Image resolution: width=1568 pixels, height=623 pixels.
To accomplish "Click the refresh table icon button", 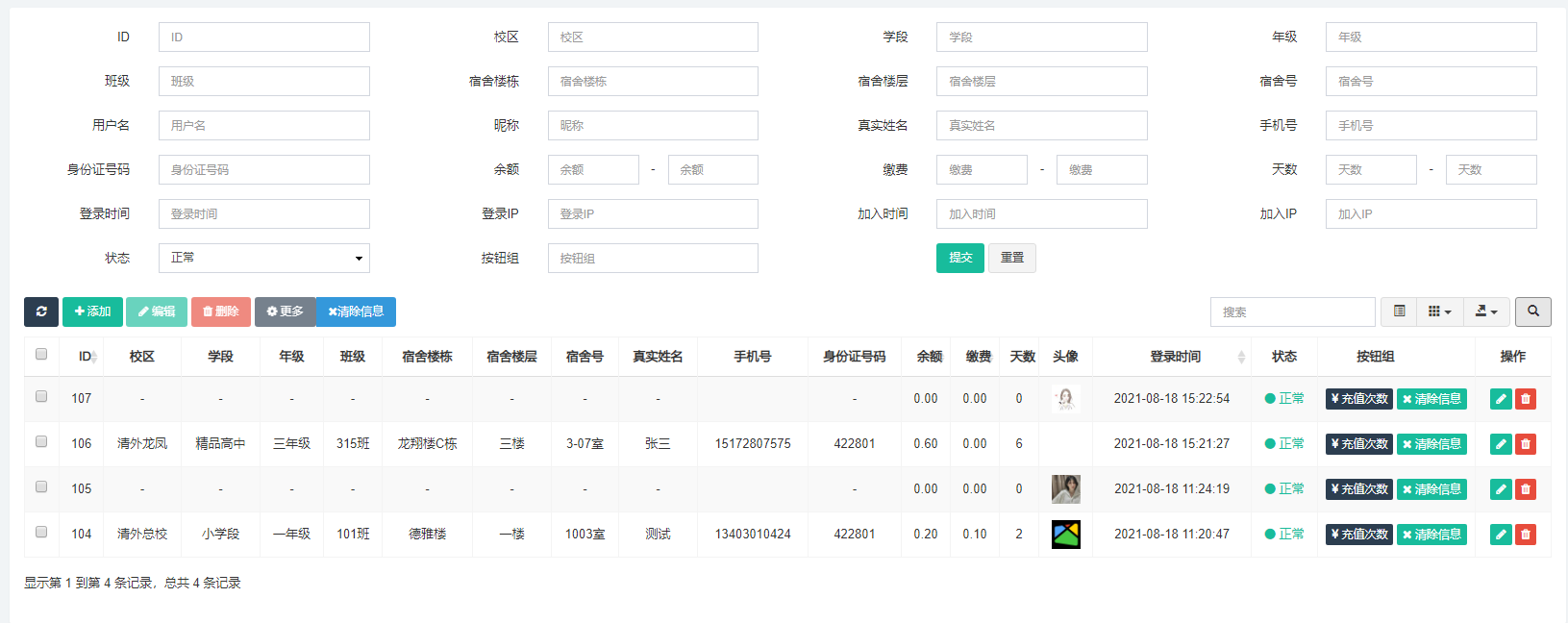I will 41,311.
